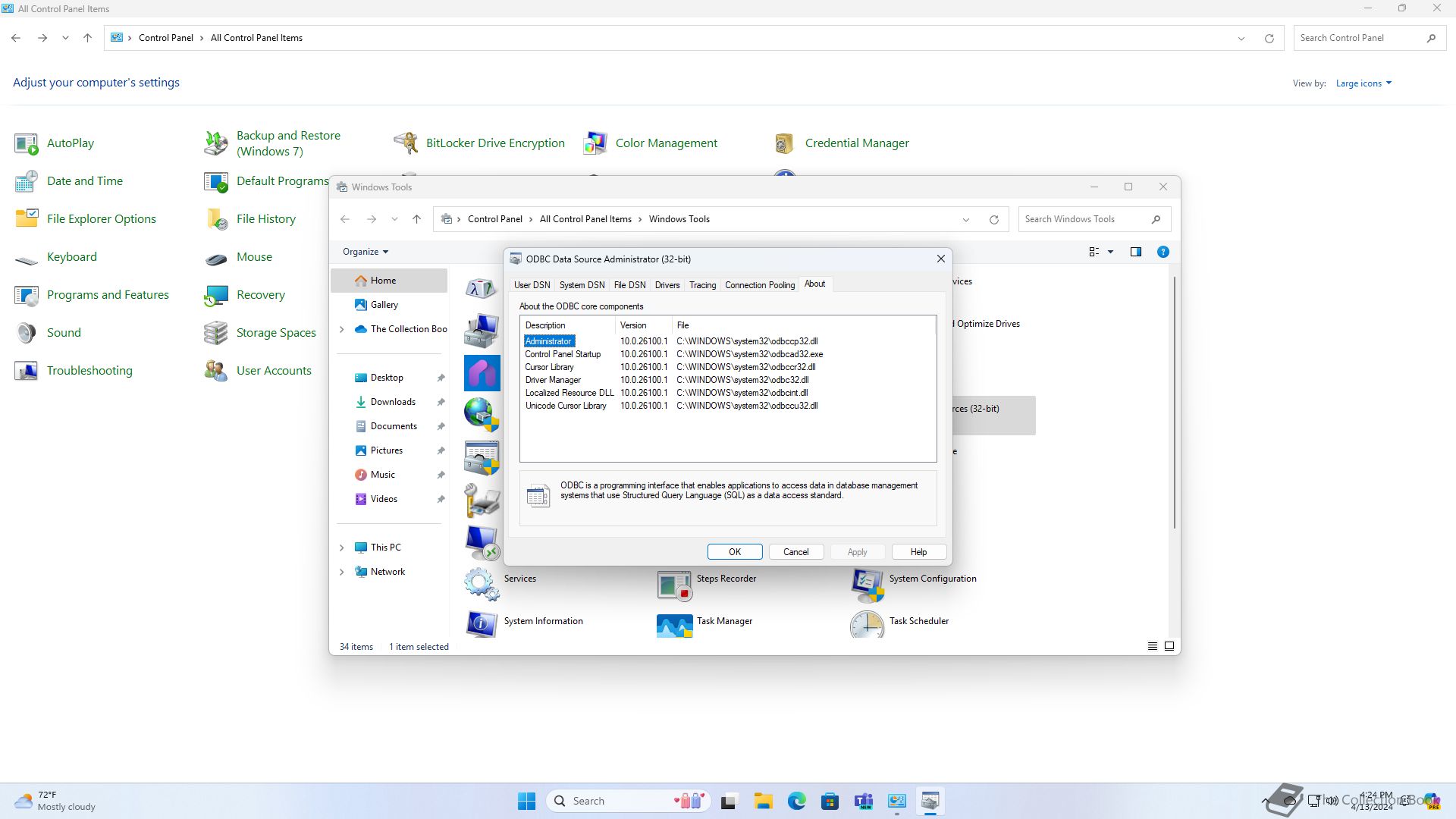Screen dimensions: 1456x819
Task: Switch to large icons view in status bar
Action: point(1169,646)
